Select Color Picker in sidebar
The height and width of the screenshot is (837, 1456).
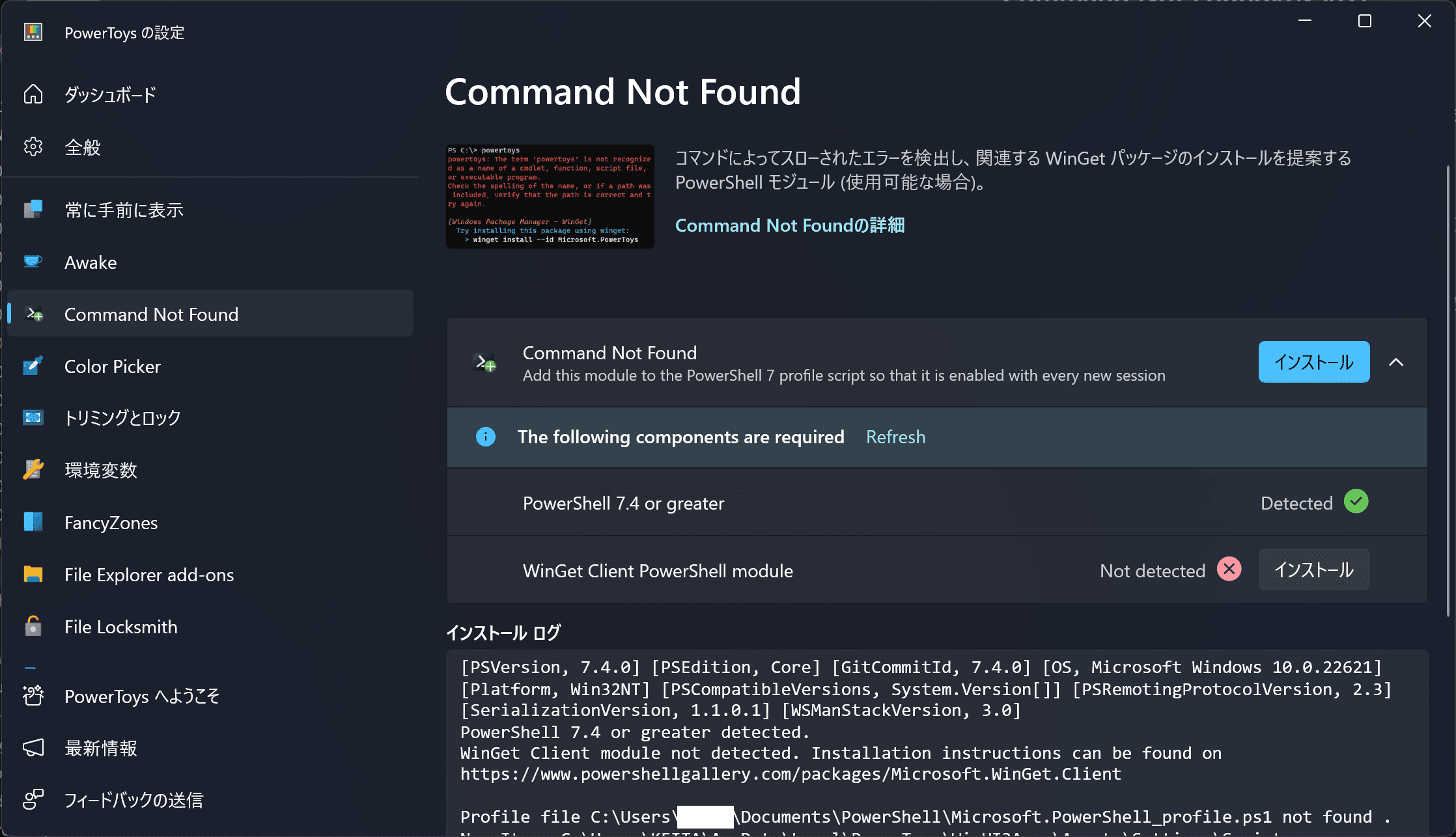click(x=210, y=366)
